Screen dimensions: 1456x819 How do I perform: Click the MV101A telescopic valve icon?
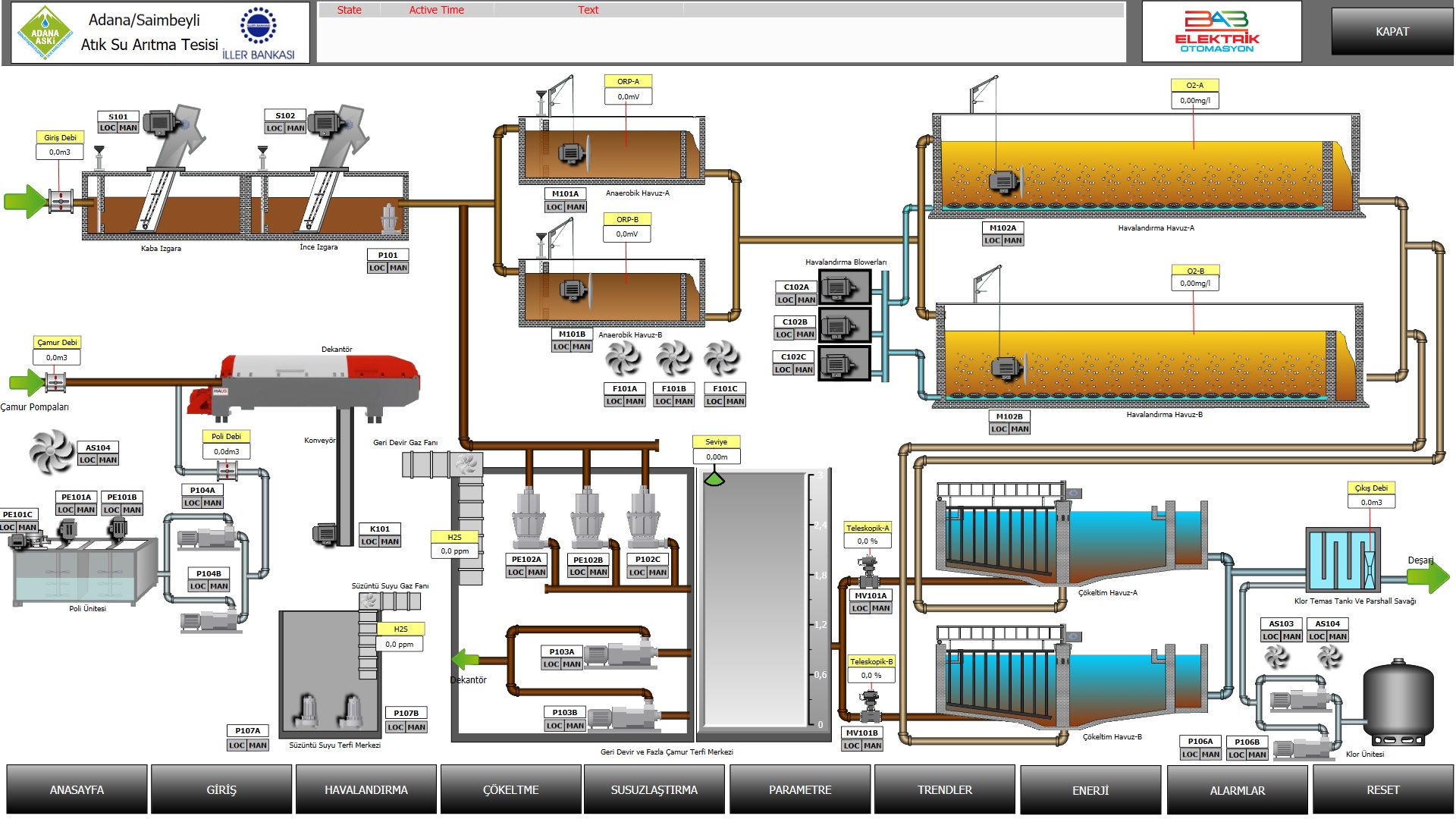click(x=868, y=570)
